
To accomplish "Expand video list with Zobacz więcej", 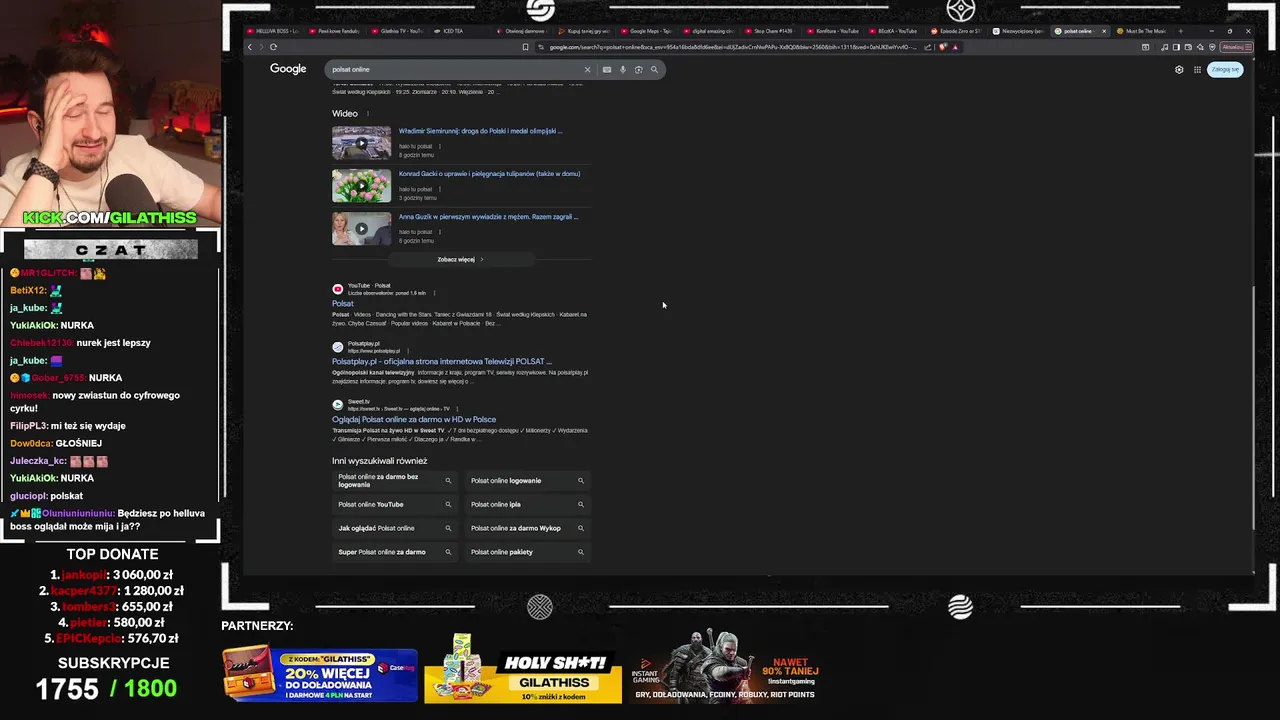I will pos(460,259).
